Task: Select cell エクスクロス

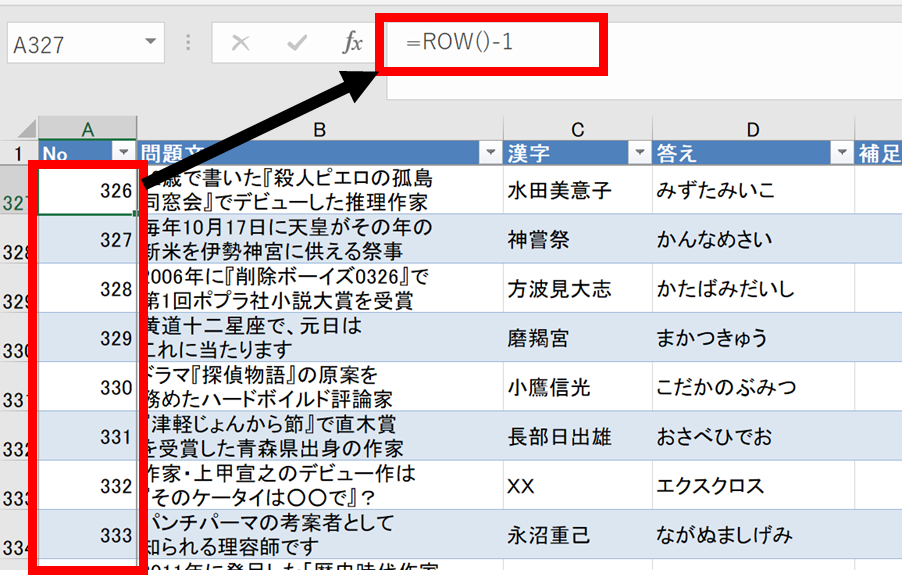Action: (x=754, y=485)
